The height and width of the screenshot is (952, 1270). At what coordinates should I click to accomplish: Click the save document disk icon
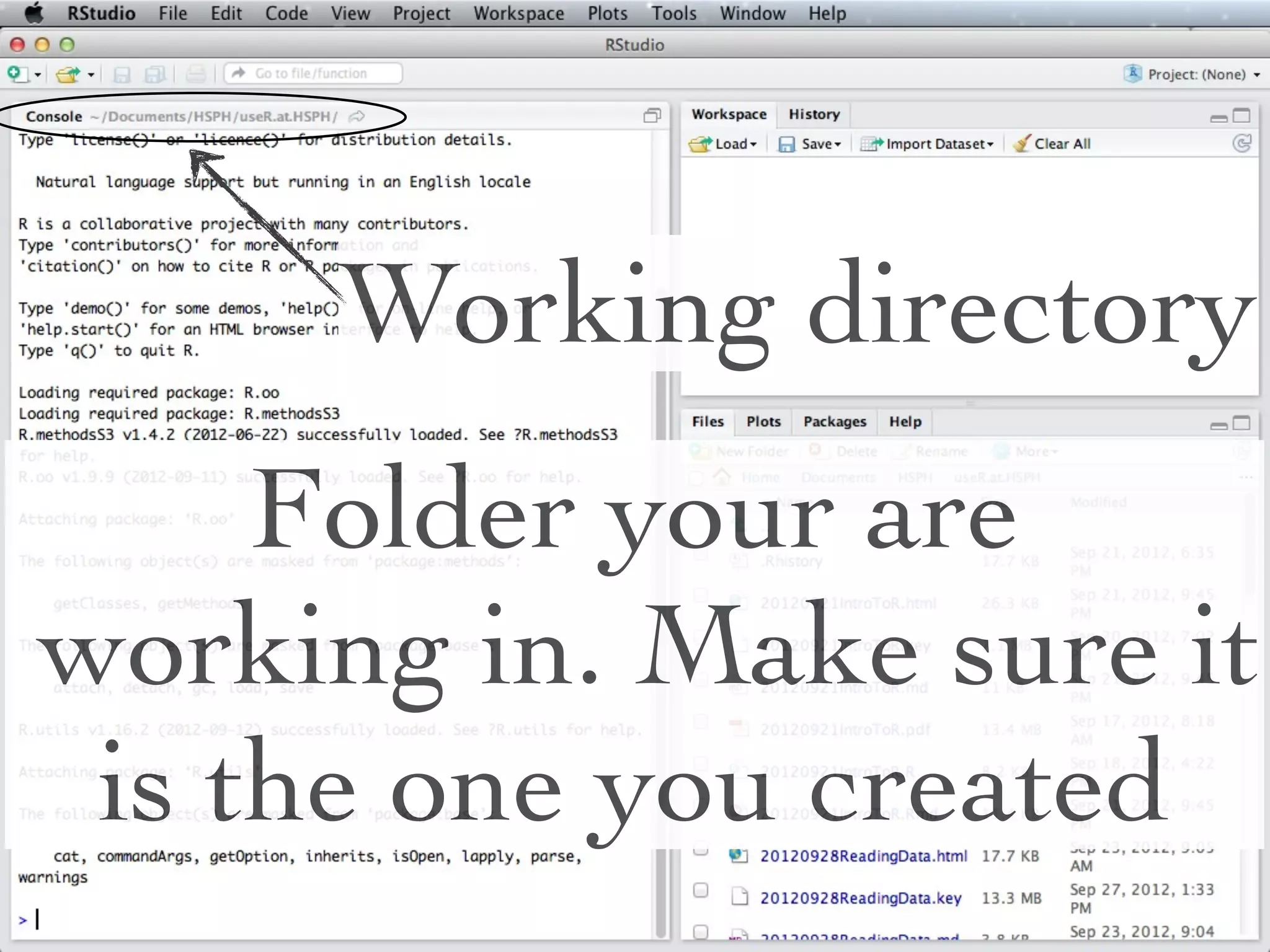pyautogui.click(x=122, y=74)
